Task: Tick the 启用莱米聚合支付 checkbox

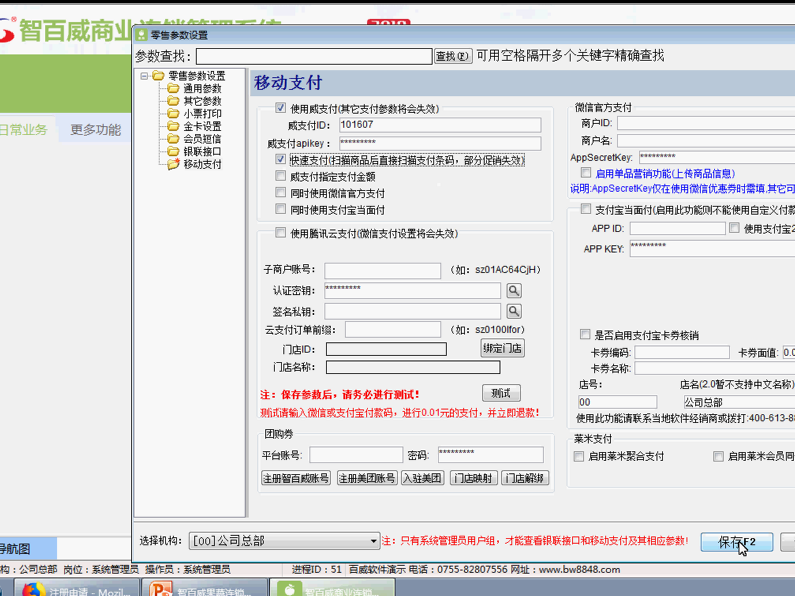Action: tap(579, 456)
